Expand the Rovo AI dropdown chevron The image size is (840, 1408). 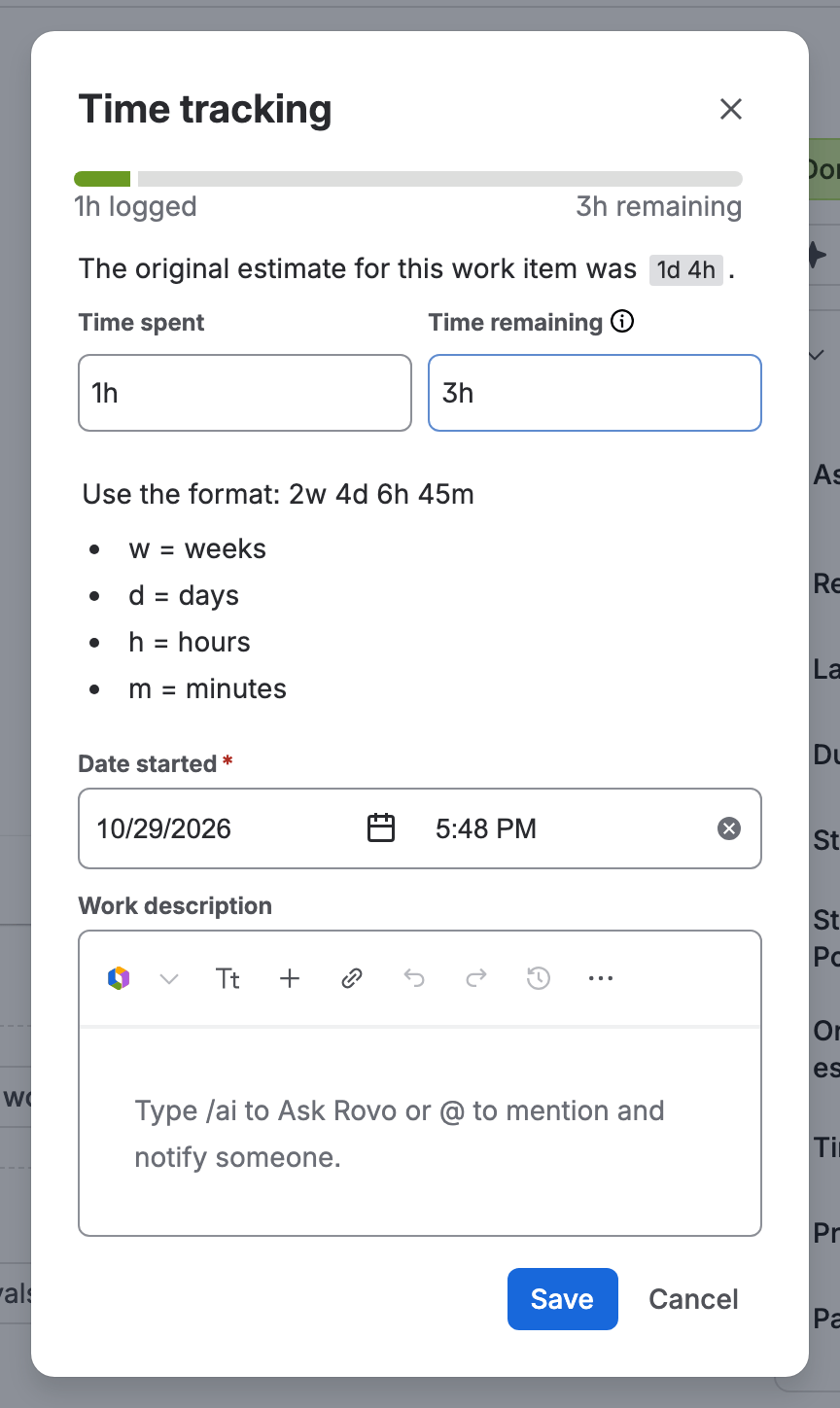169,978
